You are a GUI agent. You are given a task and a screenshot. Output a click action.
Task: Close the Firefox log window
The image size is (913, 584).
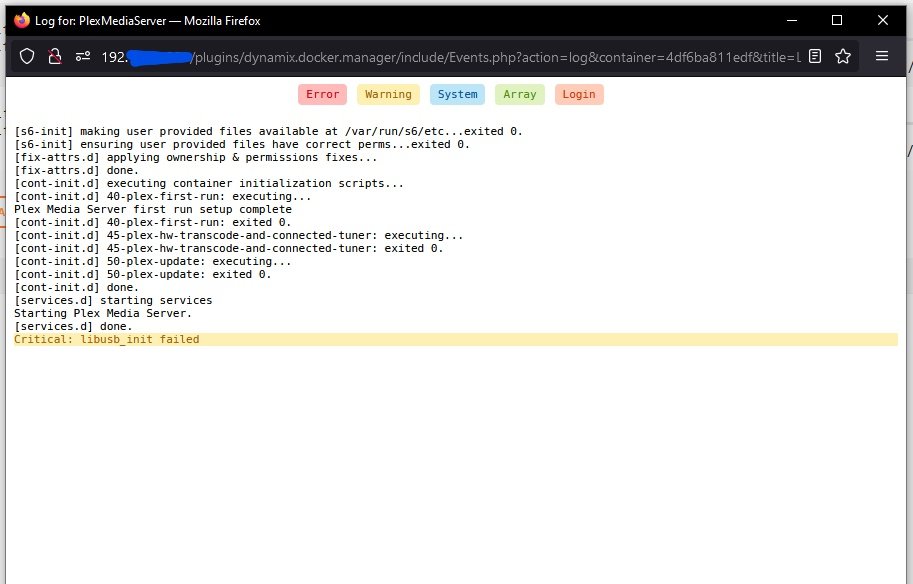coord(883,20)
